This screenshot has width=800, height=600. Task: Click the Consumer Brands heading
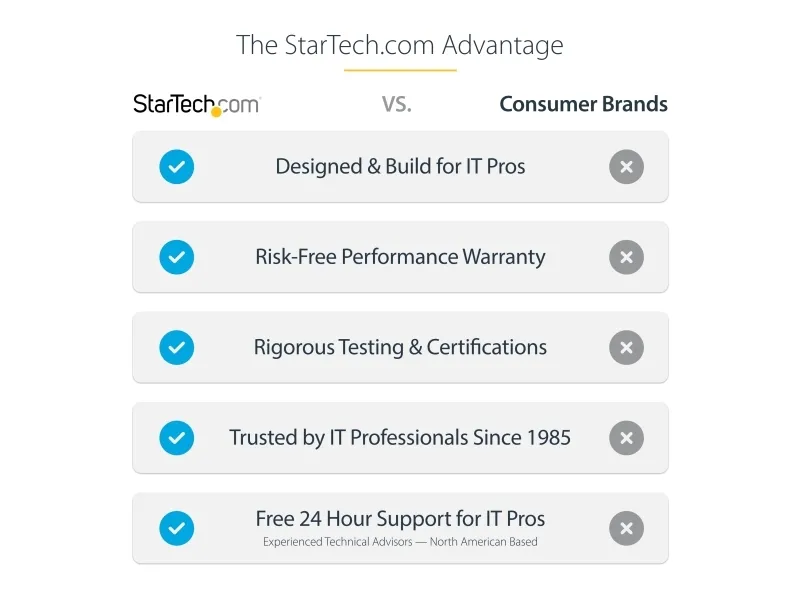[583, 104]
